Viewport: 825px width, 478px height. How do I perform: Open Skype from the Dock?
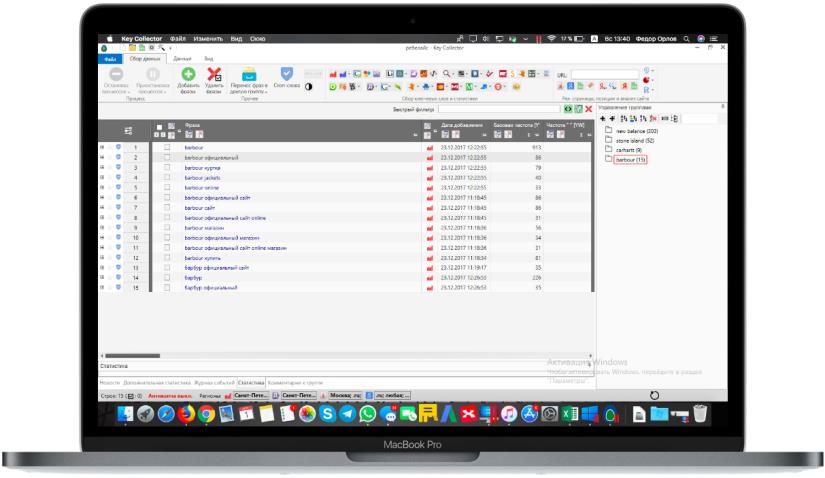point(327,414)
